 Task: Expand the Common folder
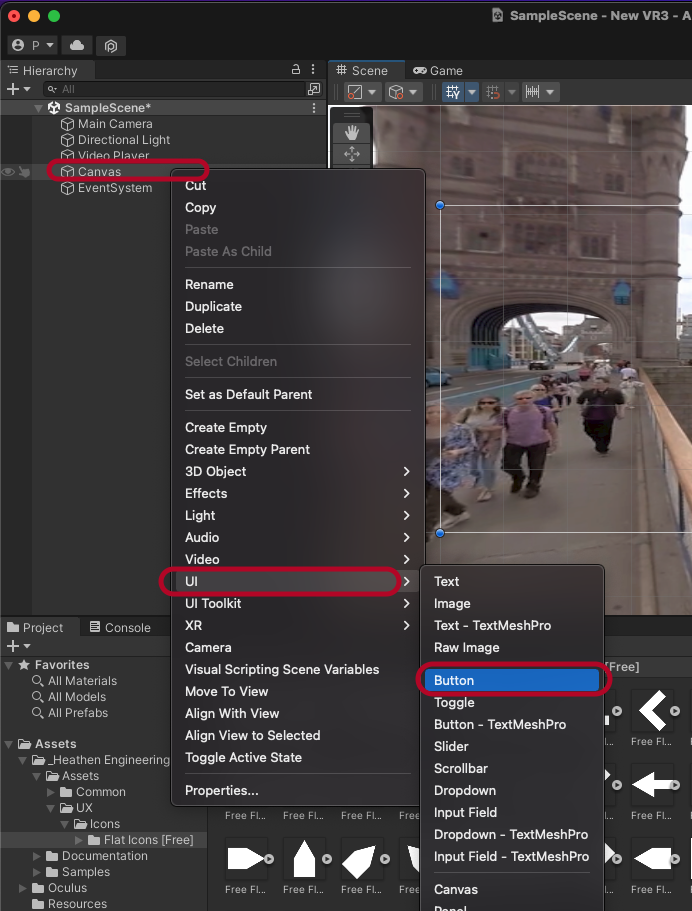(51, 792)
